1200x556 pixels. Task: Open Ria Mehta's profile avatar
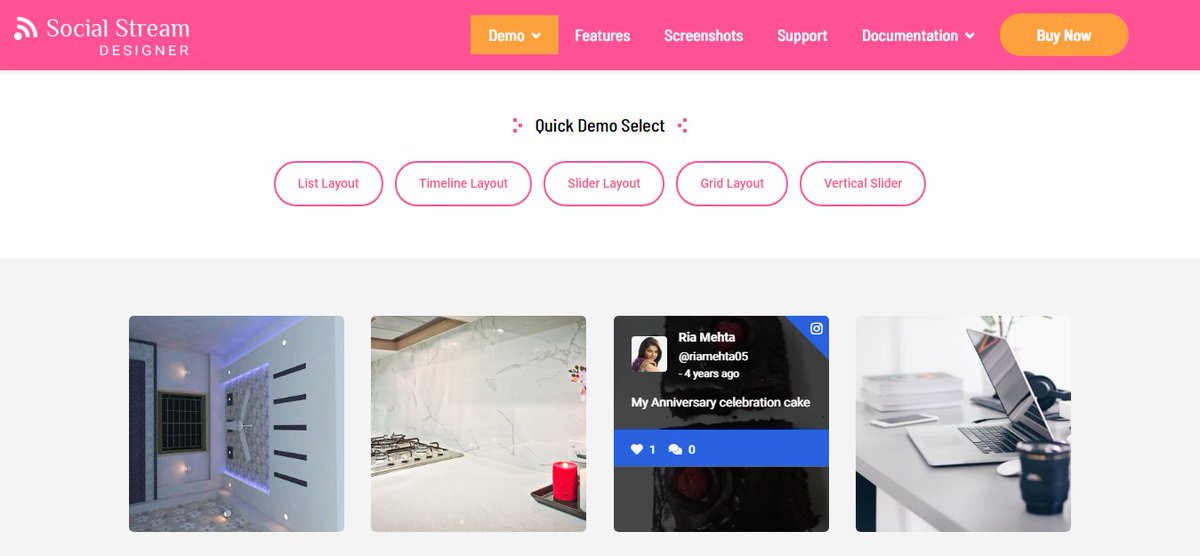[x=649, y=354]
